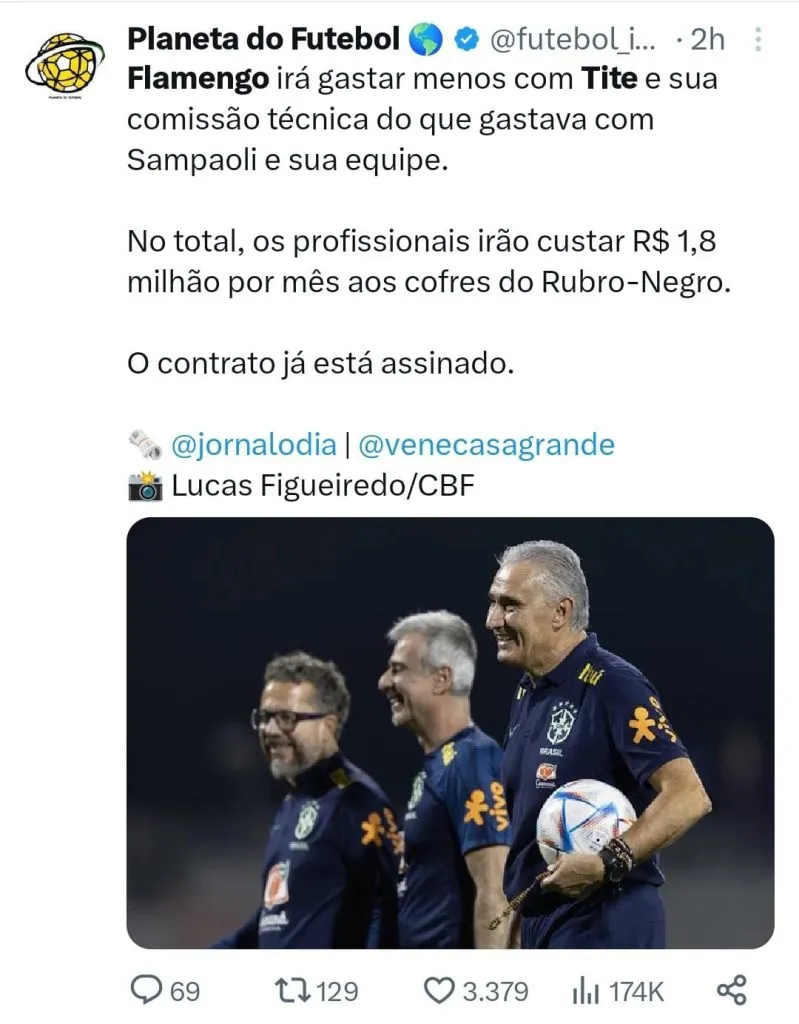Click the 174K views count
799x1024 pixels.
(636, 991)
